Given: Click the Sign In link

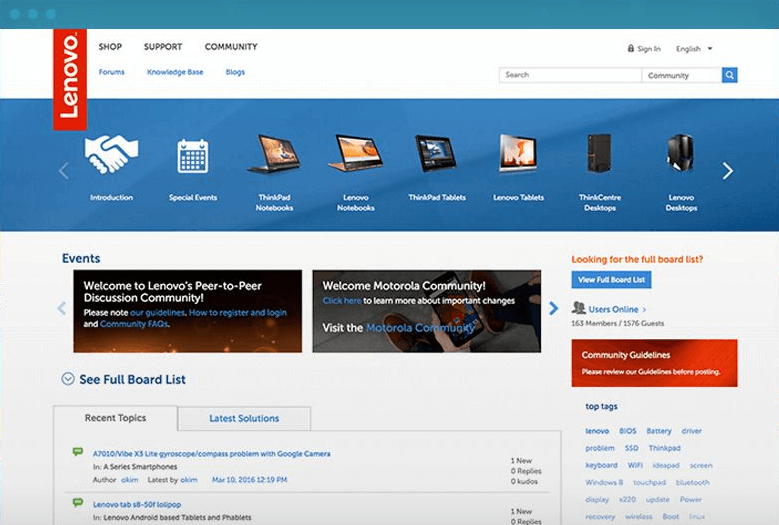Looking at the screenshot, I should (649, 49).
